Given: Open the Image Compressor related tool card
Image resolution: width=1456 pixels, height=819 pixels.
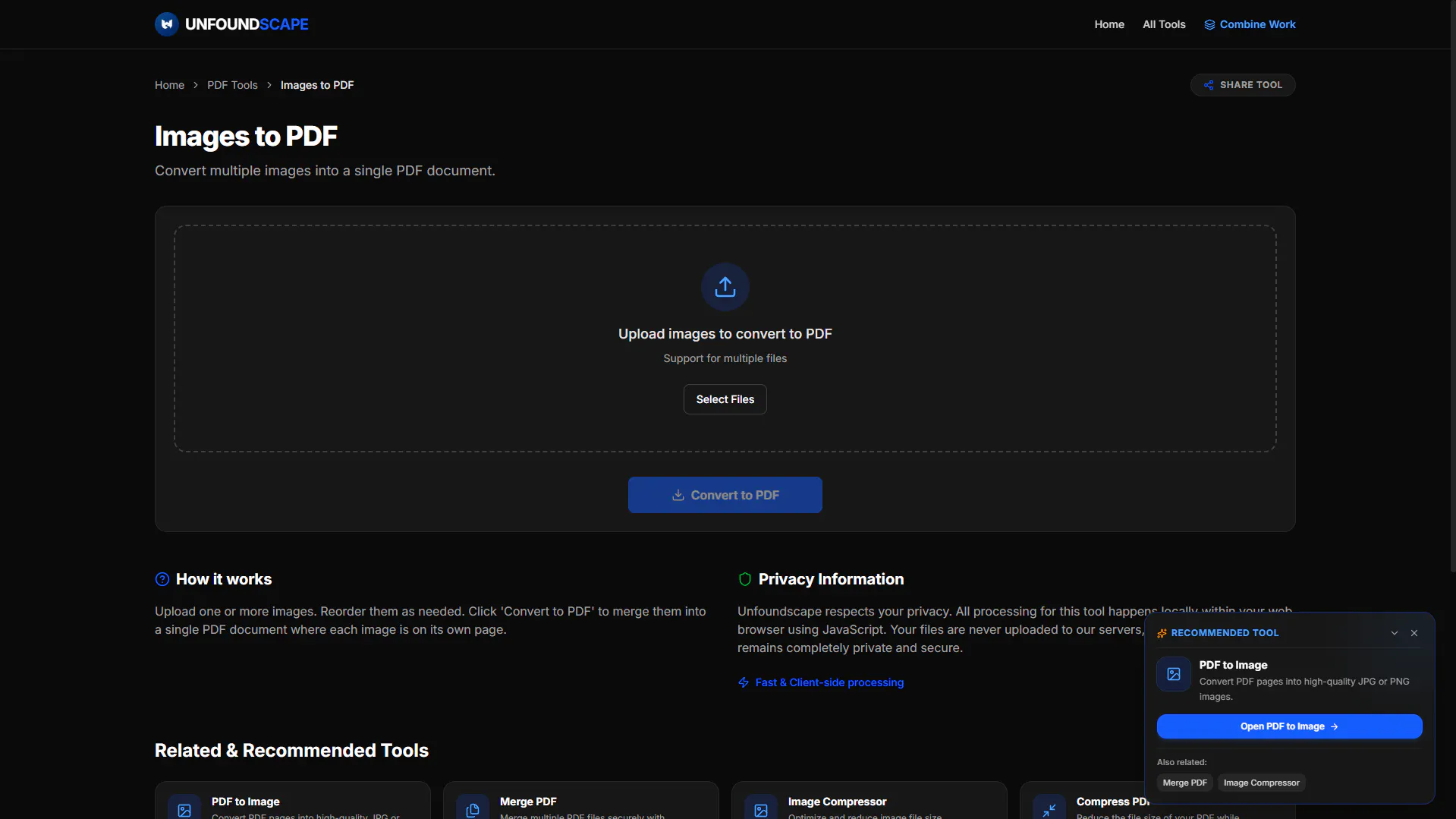Looking at the screenshot, I should 870,800.
